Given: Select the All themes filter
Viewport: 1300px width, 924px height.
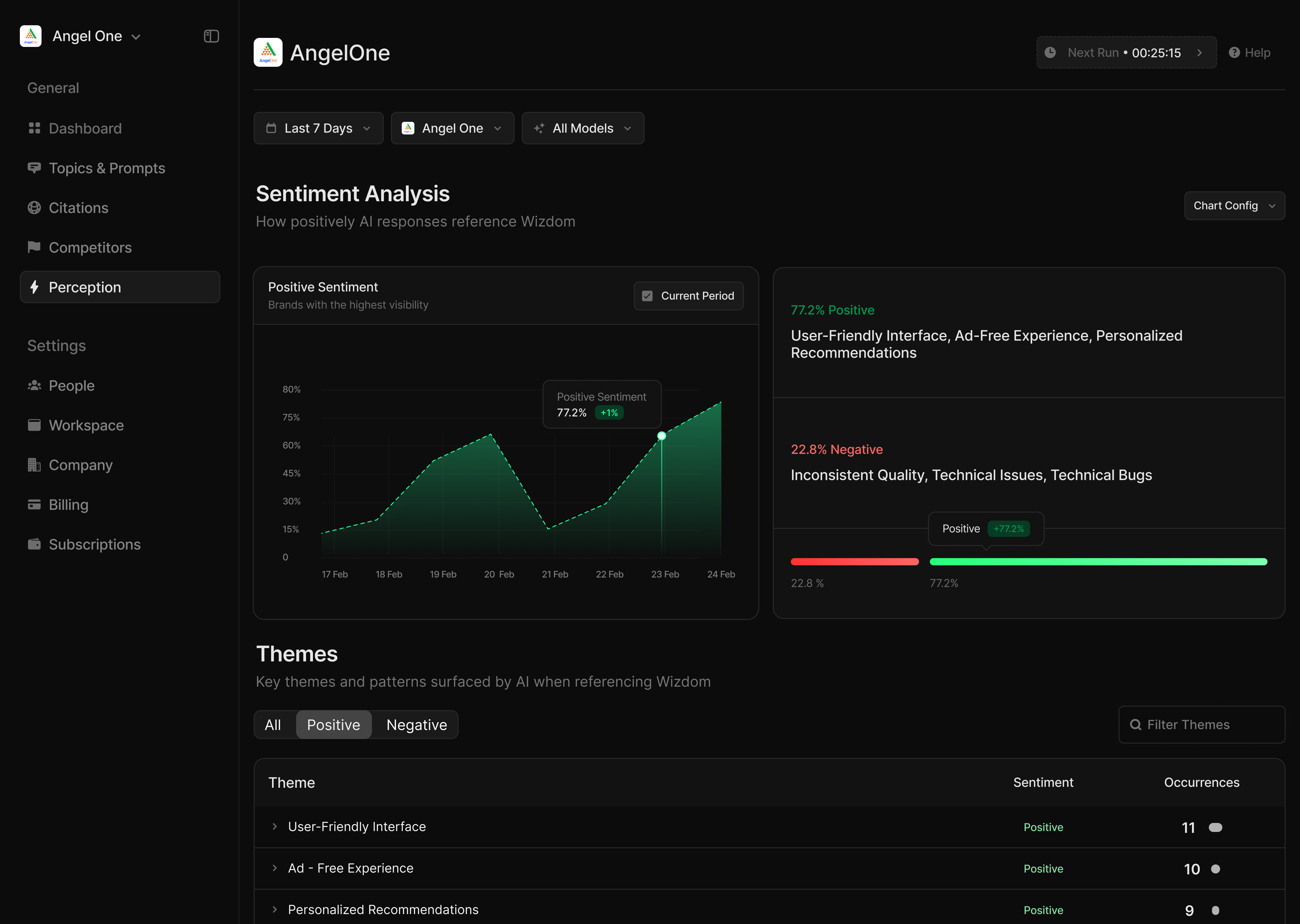Looking at the screenshot, I should (273, 725).
